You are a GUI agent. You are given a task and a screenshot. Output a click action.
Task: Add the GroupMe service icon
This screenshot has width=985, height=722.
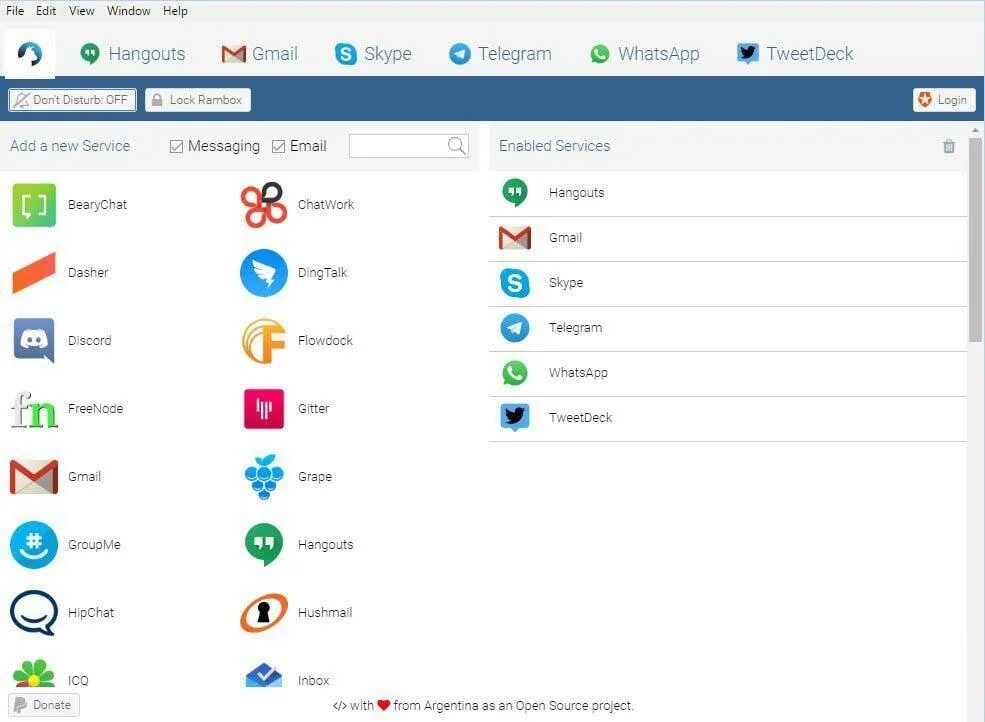coord(34,545)
